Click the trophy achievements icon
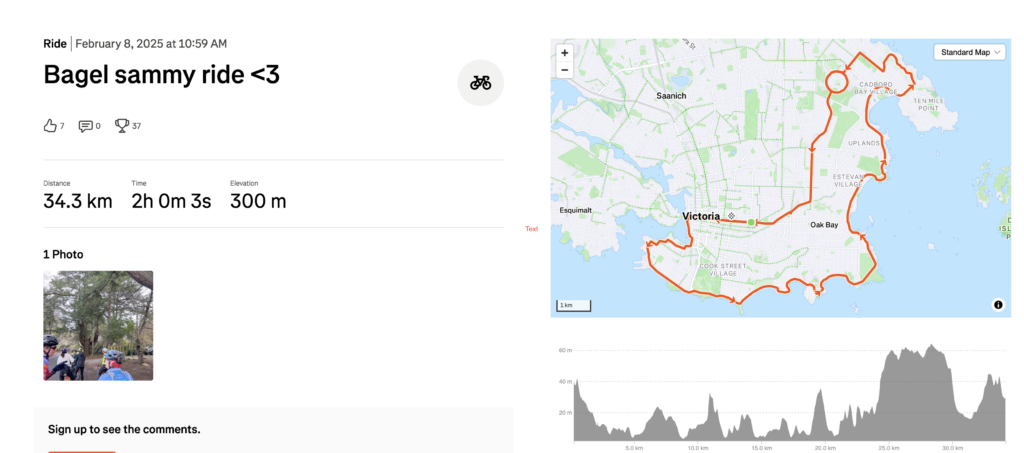Image resolution: width=1024 pixels, height=453 pixels. click(122, 126)
